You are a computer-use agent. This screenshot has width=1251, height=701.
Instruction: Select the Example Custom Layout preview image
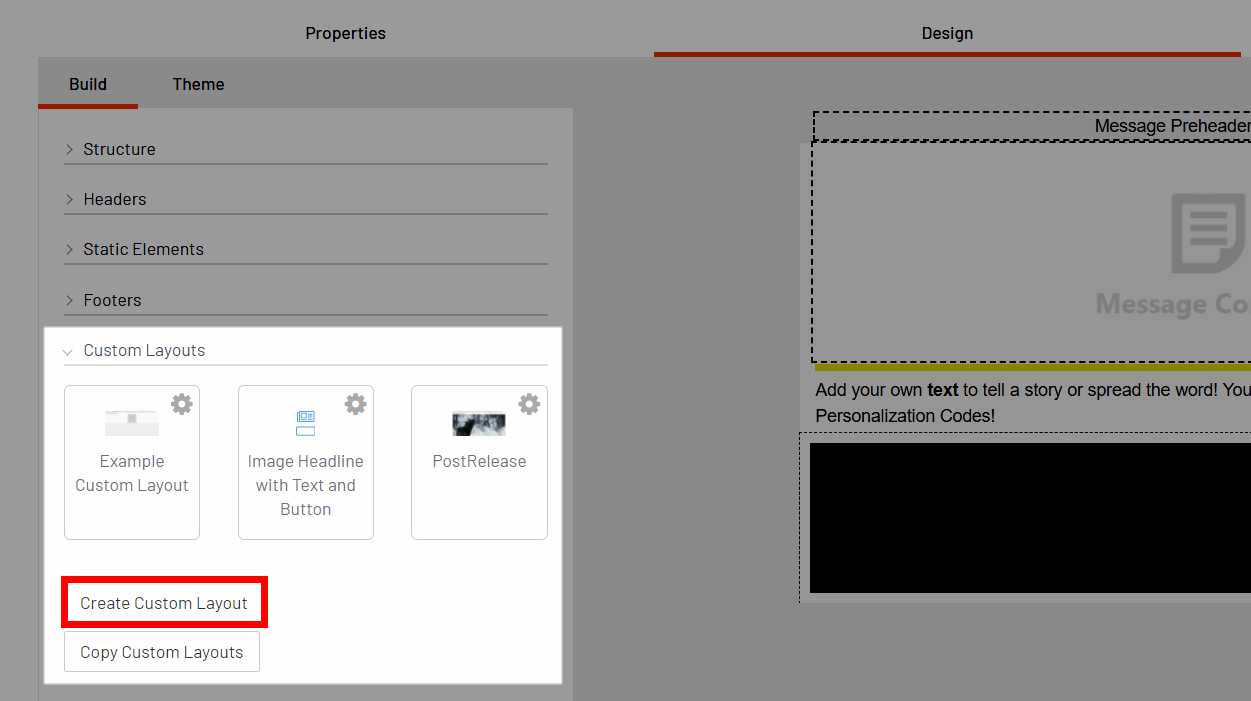[132, 423]
